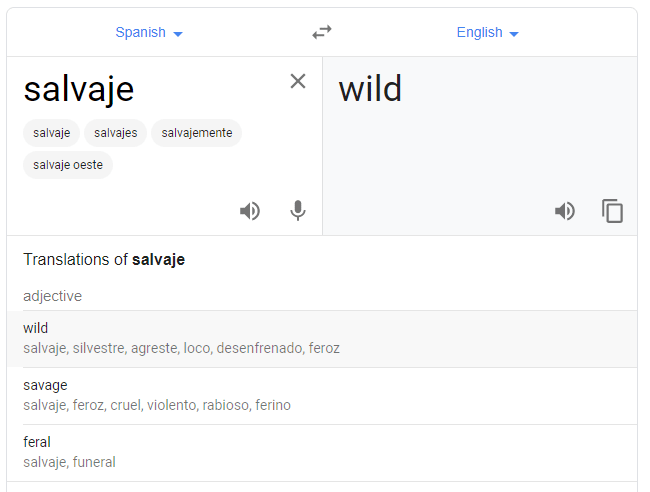Viewport: 650px width, 492px height.
Task: Click the translated output text wild
Action: pos(370,89)
